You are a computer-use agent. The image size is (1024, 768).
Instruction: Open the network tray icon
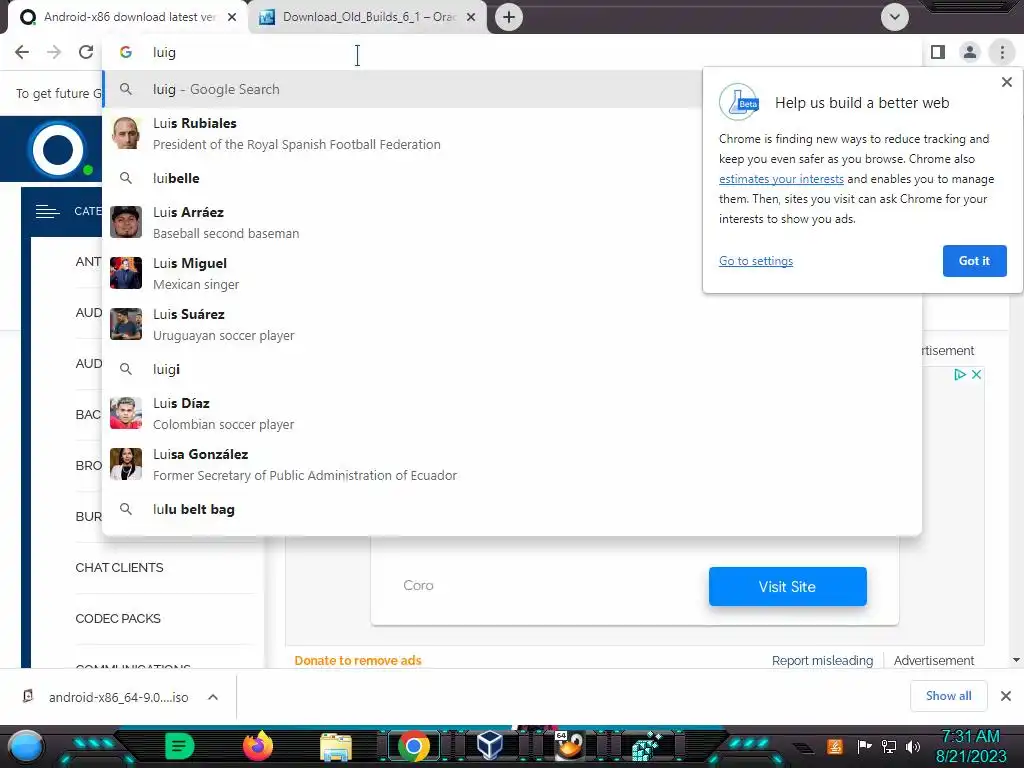pos(889,746)
